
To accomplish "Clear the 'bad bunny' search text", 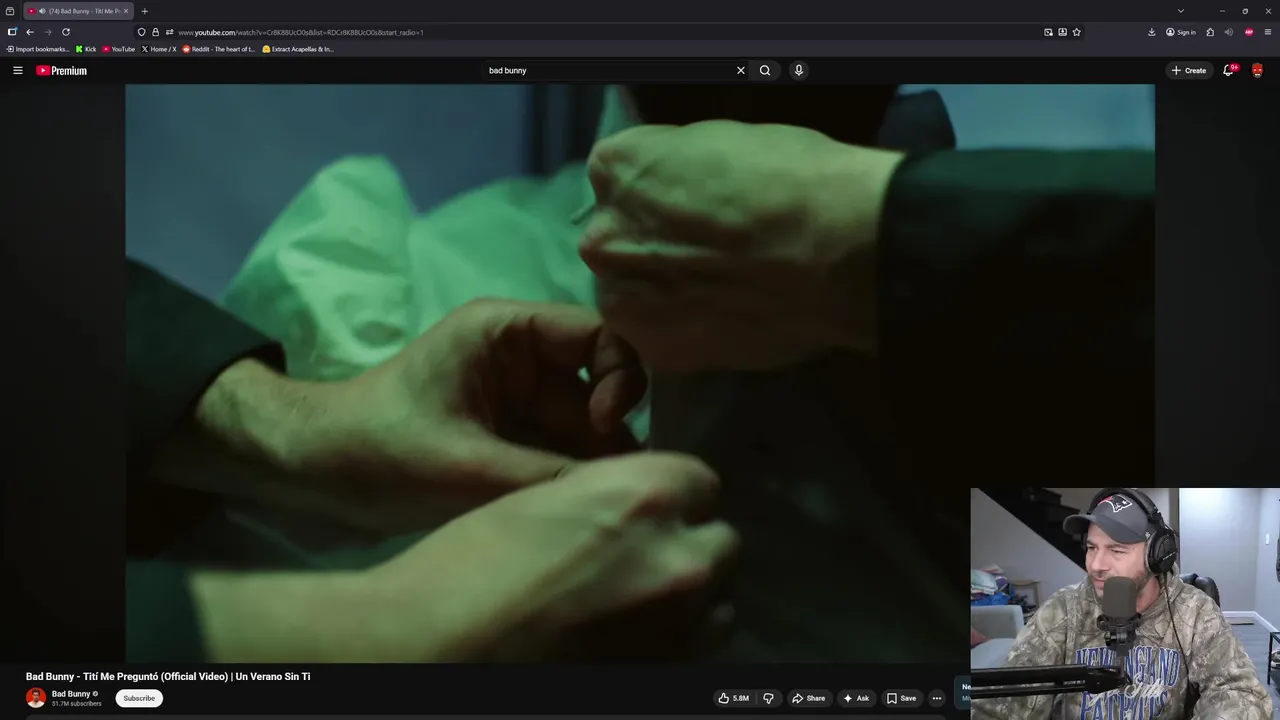I will click(741, 70).
